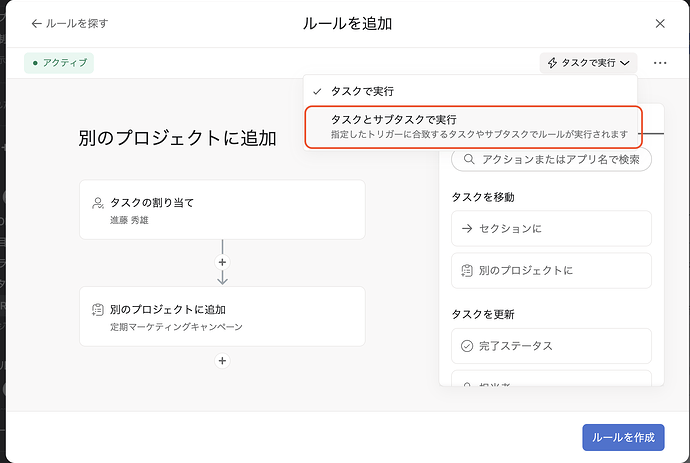Click the clipboard icon in 別のプロジェクトに追加 card
690x463 pixels.
98,310
